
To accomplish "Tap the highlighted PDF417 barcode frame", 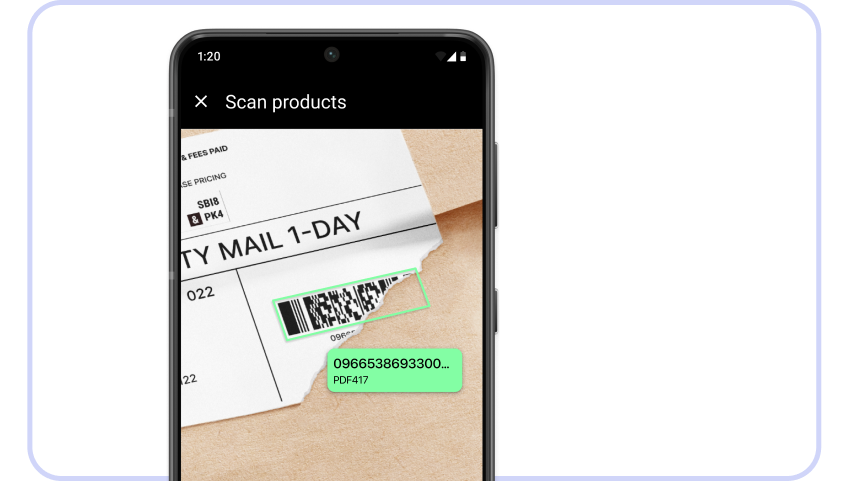I will (x=351, y=304).
